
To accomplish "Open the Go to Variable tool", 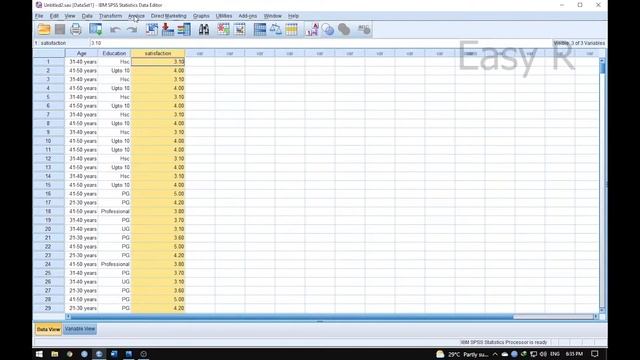I will 168,29.
